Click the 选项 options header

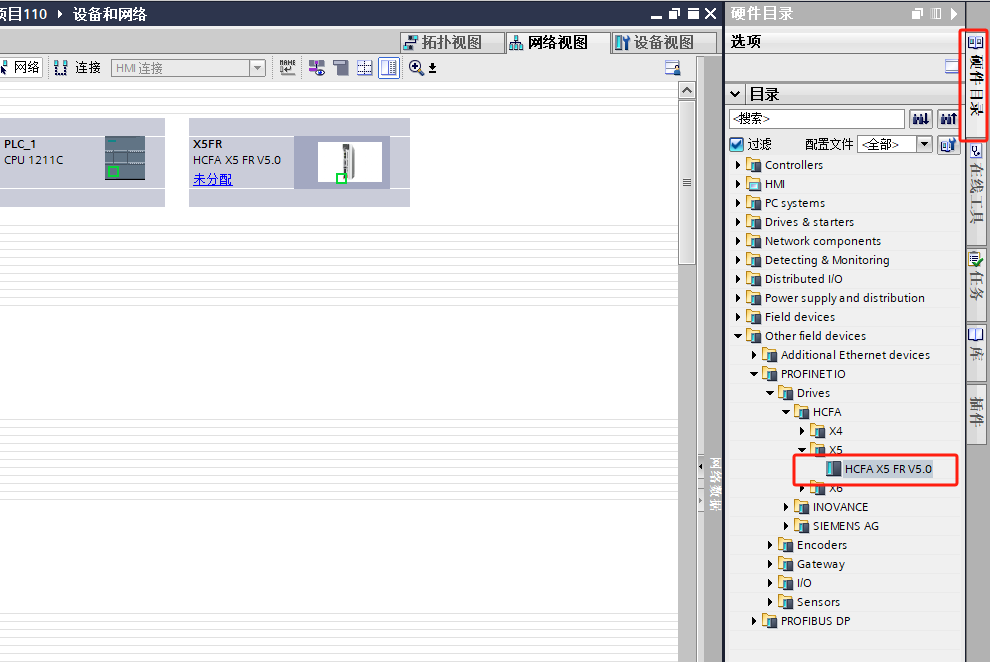point(746,42)
